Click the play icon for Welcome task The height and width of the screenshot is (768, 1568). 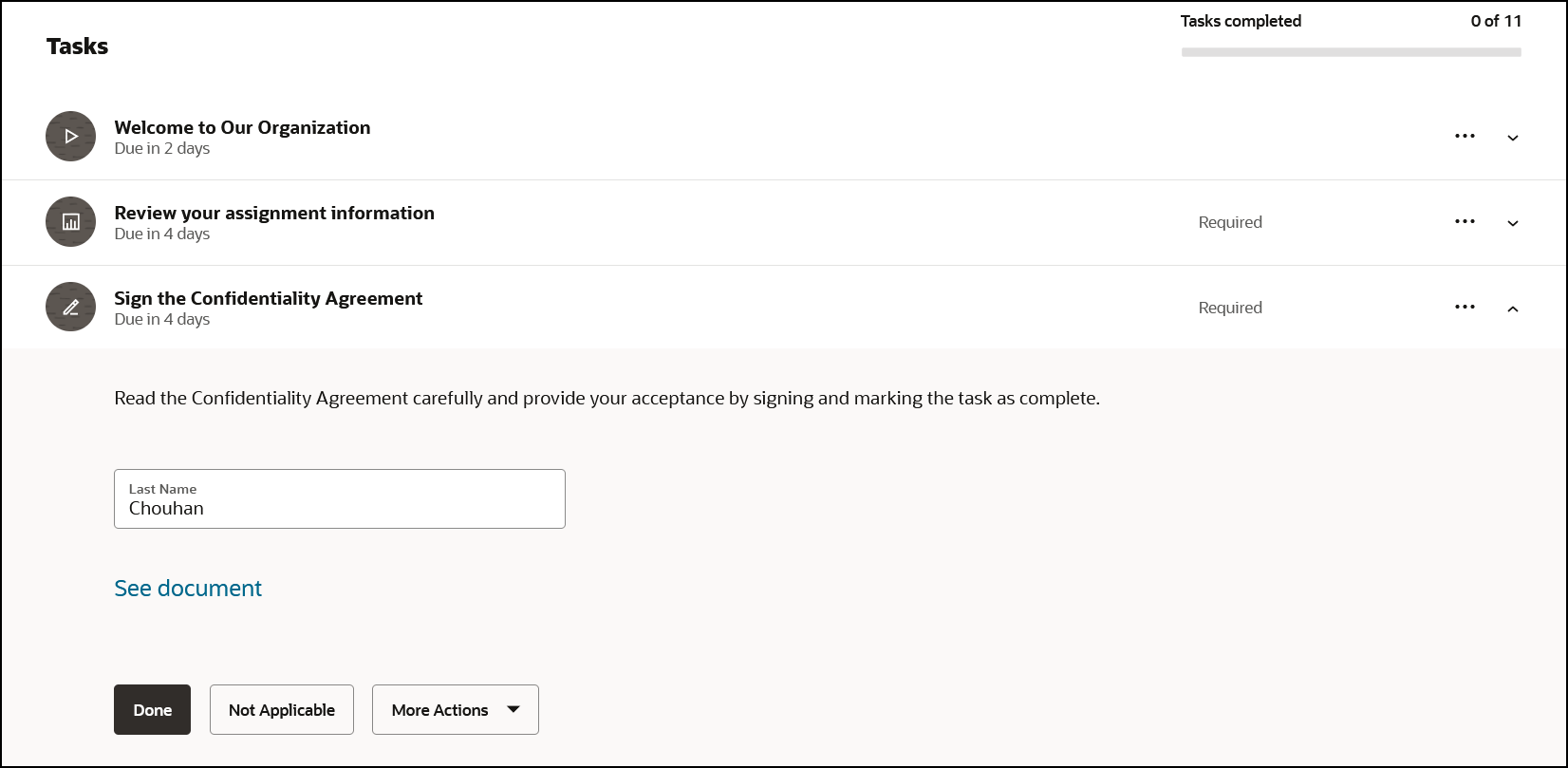[x=70, y=137]
